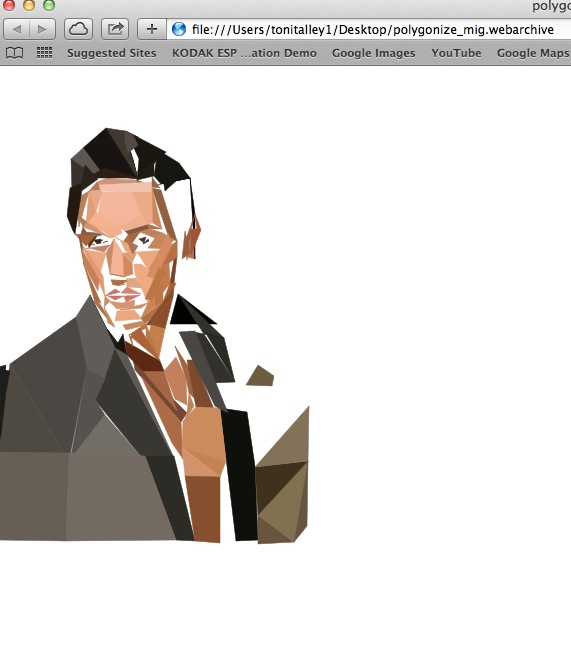Image resolution: width=571 pixels, height=670 pixels.
Task: Open the KODAK ESP Demo bookmark
Action: 244,53
